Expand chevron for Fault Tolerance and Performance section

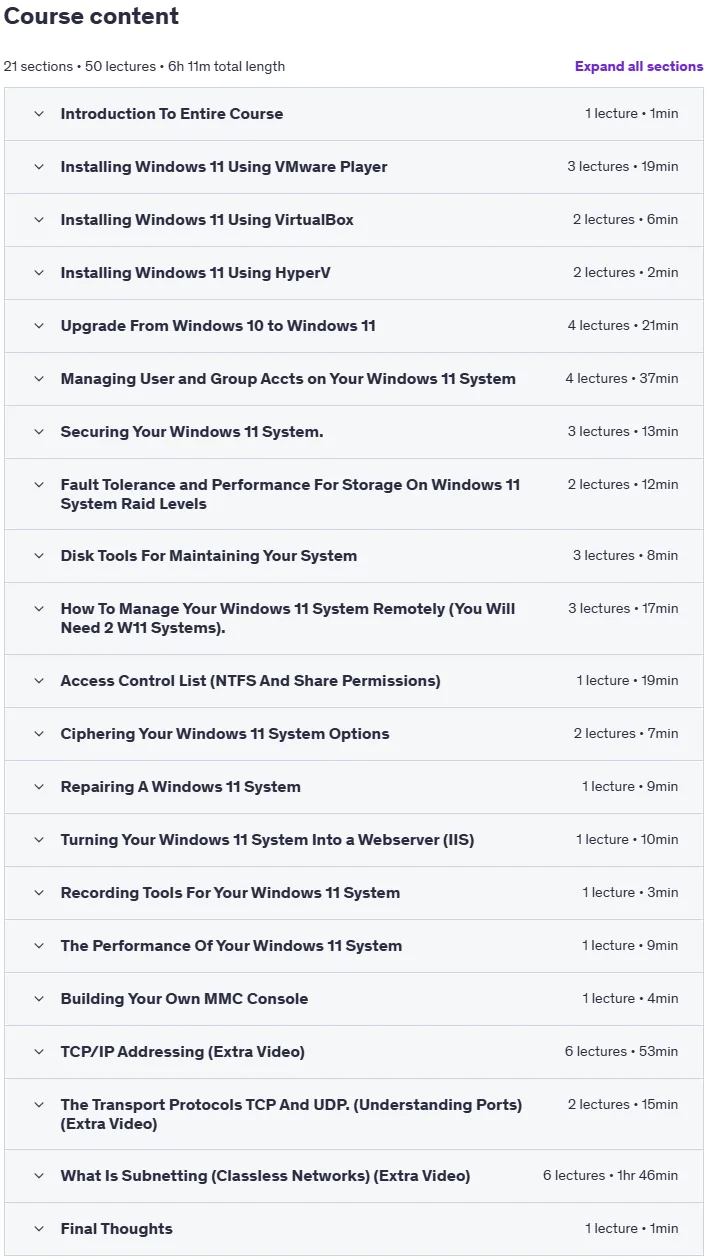[x=39, y=485]
